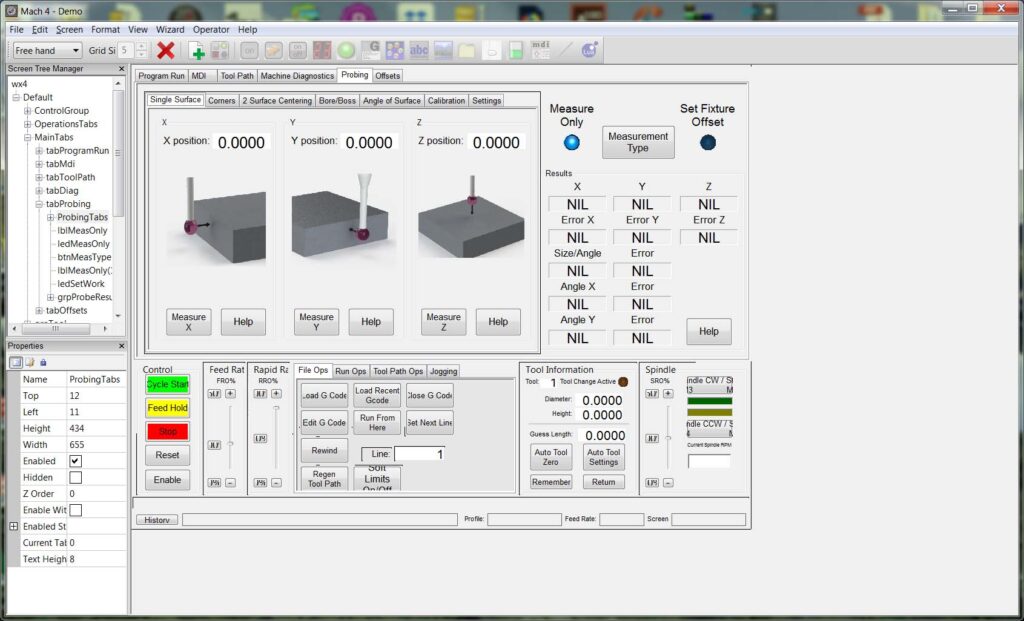Click the Feed Rate override slider

(230, 438)
